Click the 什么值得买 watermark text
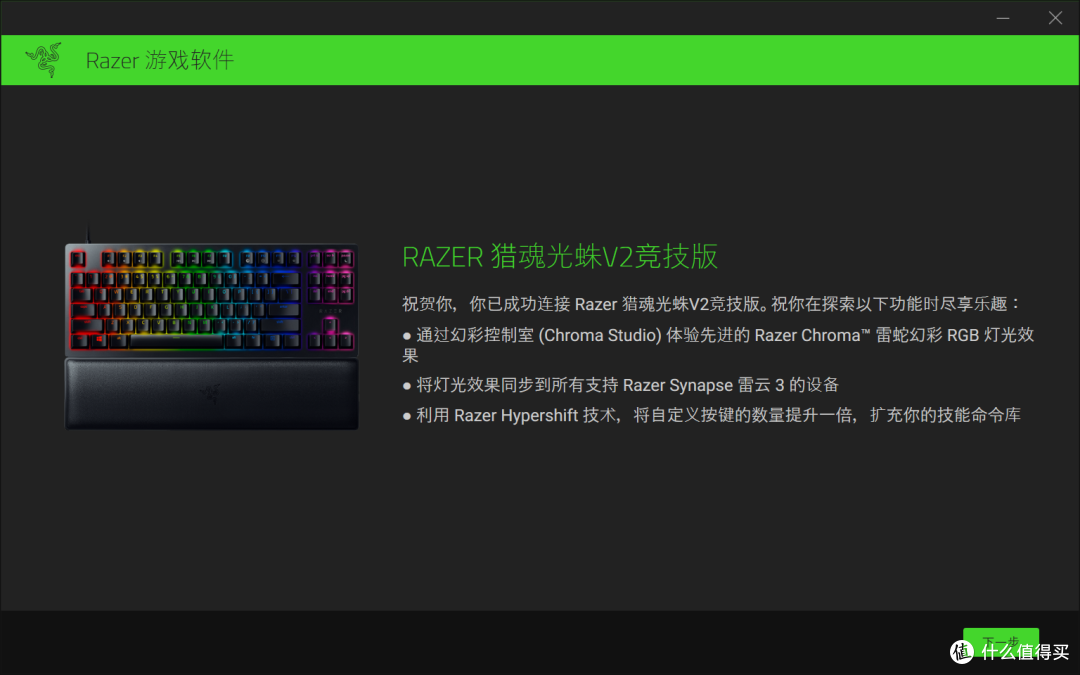This screenshot has width=1080, height=675. [x=1024, y=652]
